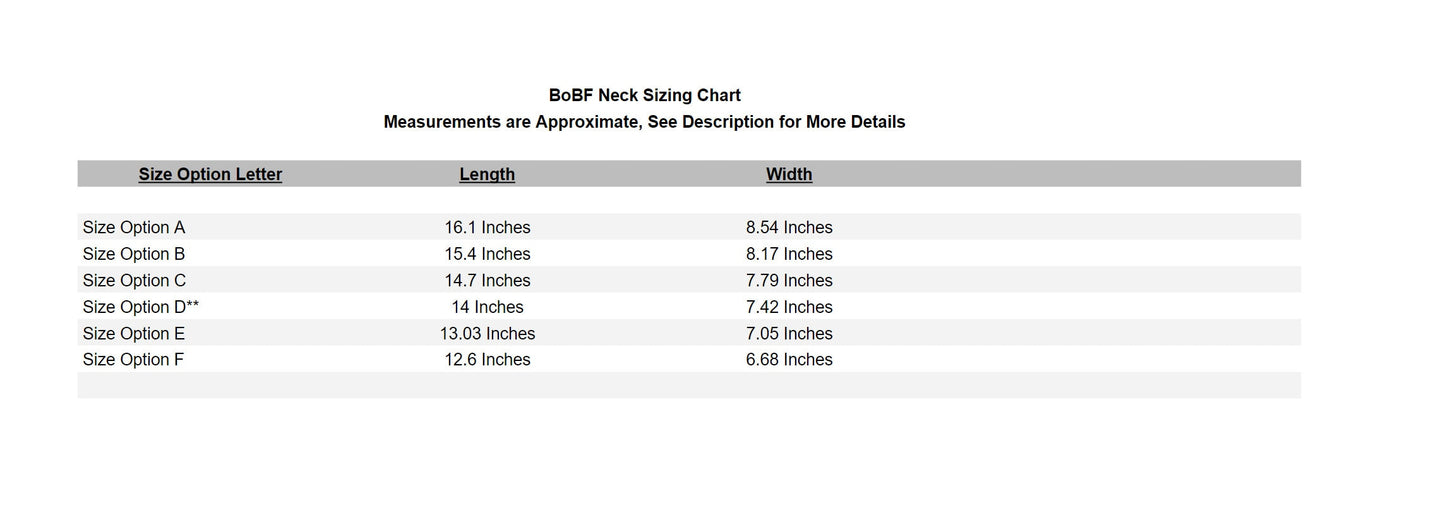
Task: Click the BoBF Neck Sizing Chart title
Action: pyautogui.click(x=644, y=95)
